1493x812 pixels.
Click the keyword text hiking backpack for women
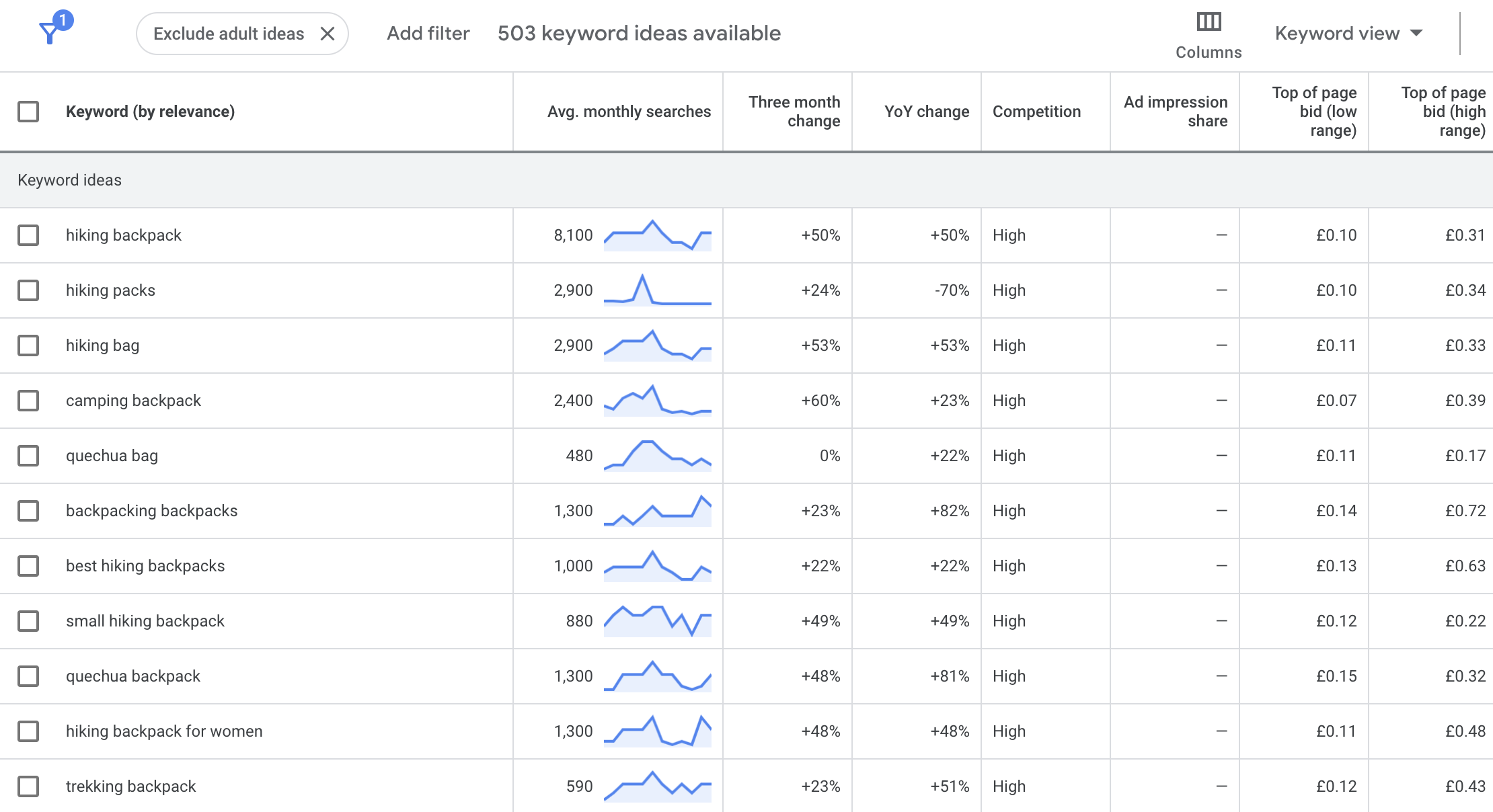point(164,731)
